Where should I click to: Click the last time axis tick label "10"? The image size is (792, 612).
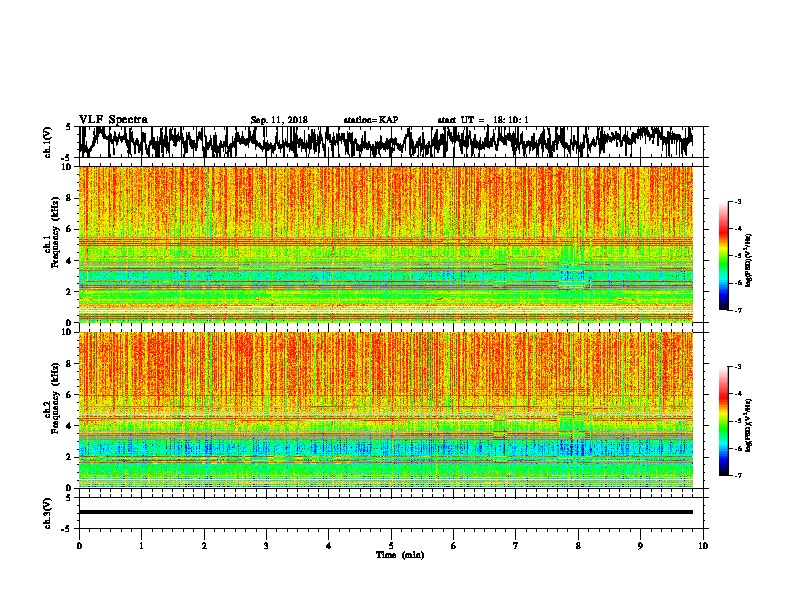pos(703,546)
